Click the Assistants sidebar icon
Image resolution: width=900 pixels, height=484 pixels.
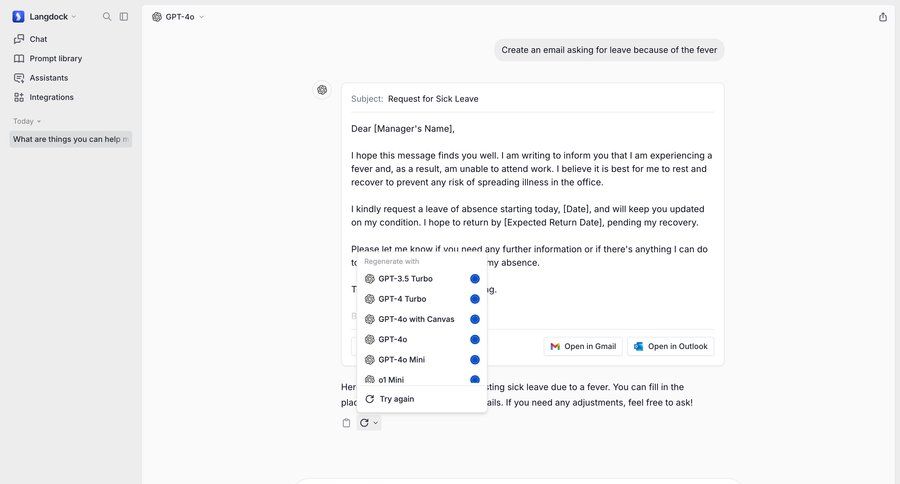(19, 78)
